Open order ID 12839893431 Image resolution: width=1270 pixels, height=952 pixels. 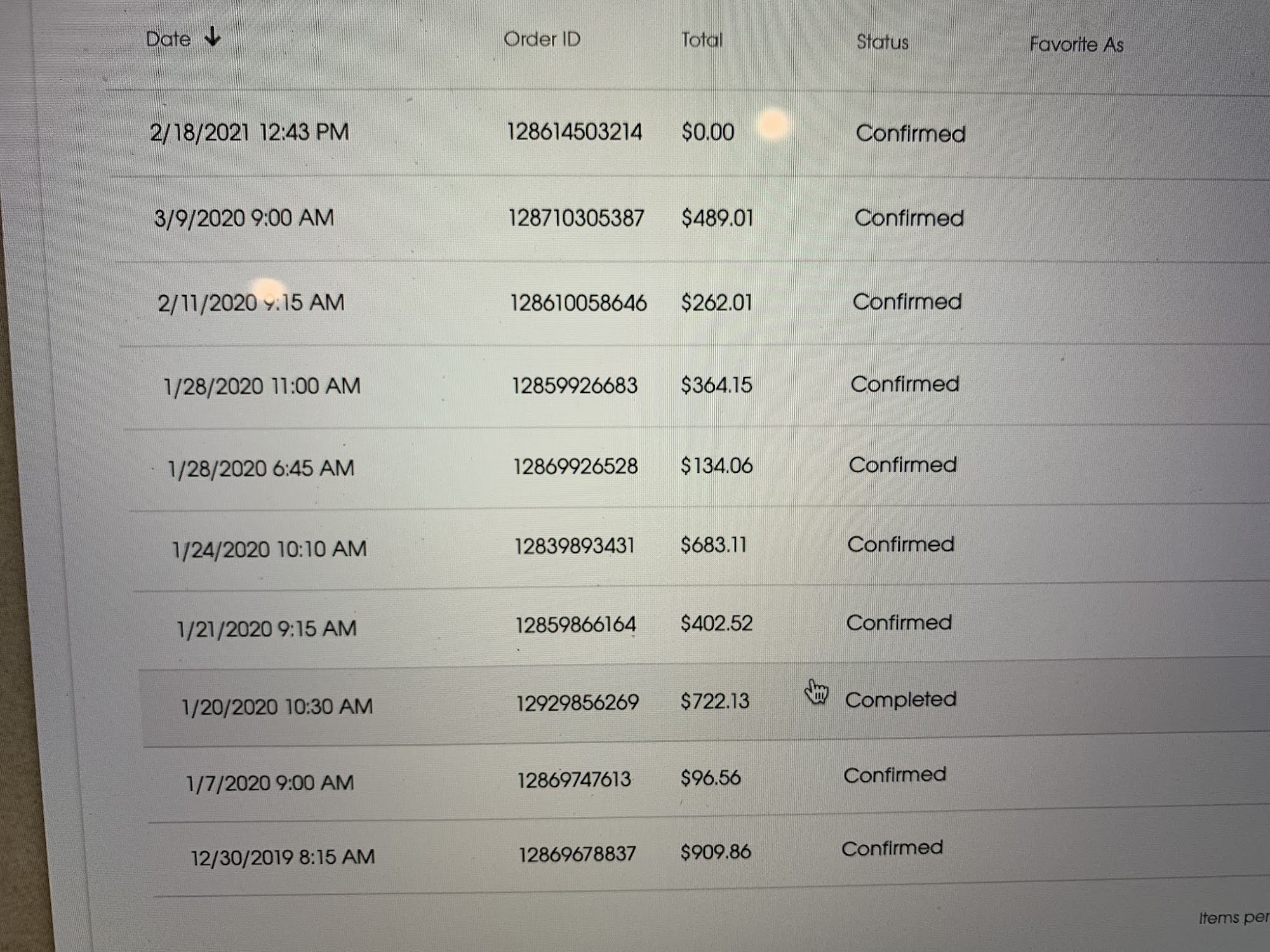pyautogui.click(x=574, y=546)
